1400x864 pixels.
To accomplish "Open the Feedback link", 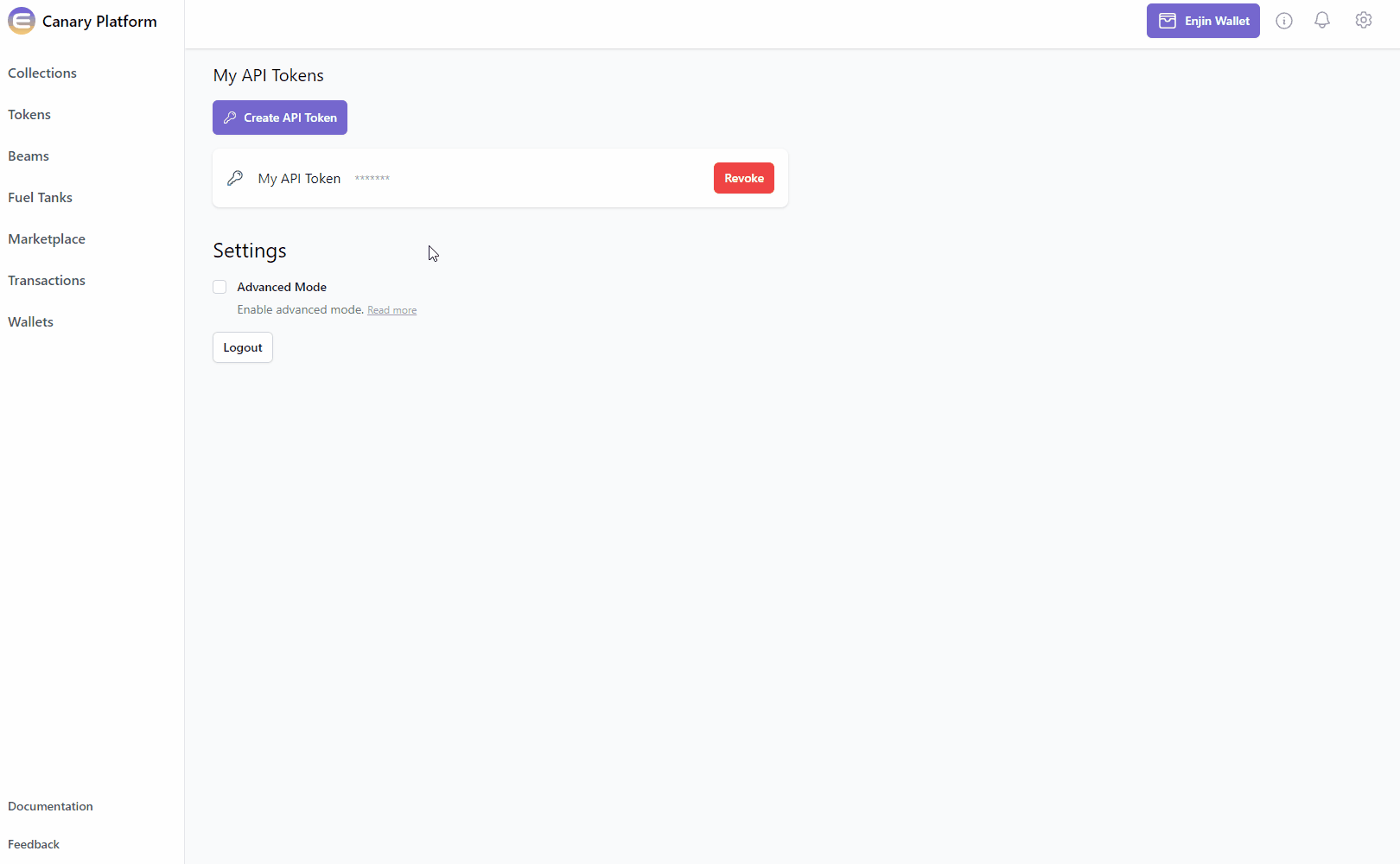I will tap(34, 844).
